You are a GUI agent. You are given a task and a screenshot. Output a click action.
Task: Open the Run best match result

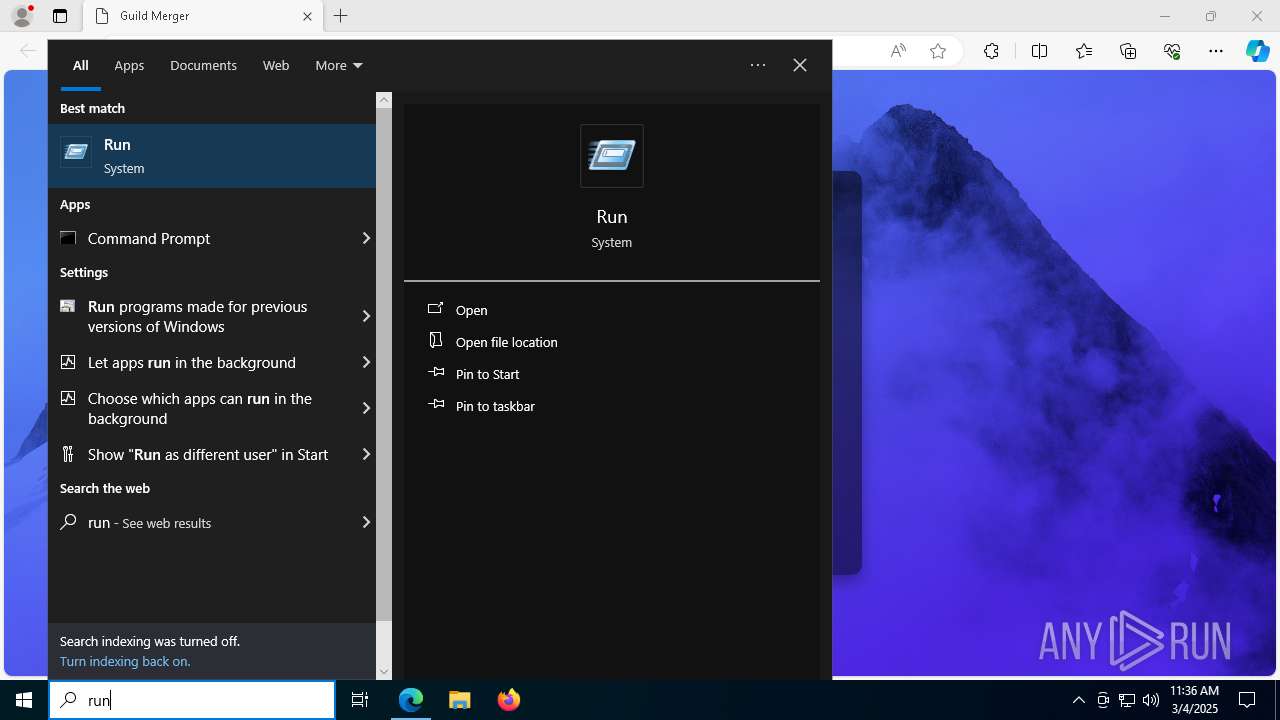[x=212, y=156]
